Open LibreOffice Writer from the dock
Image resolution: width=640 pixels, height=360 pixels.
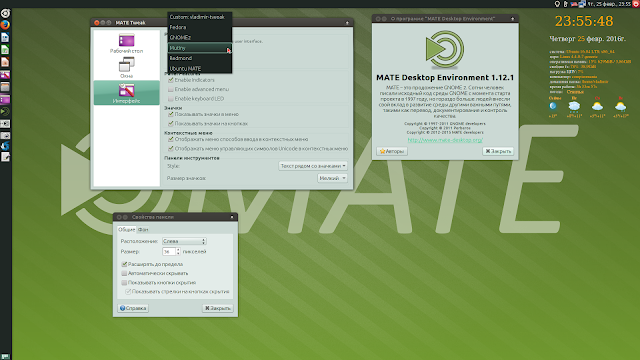(5, 38)
